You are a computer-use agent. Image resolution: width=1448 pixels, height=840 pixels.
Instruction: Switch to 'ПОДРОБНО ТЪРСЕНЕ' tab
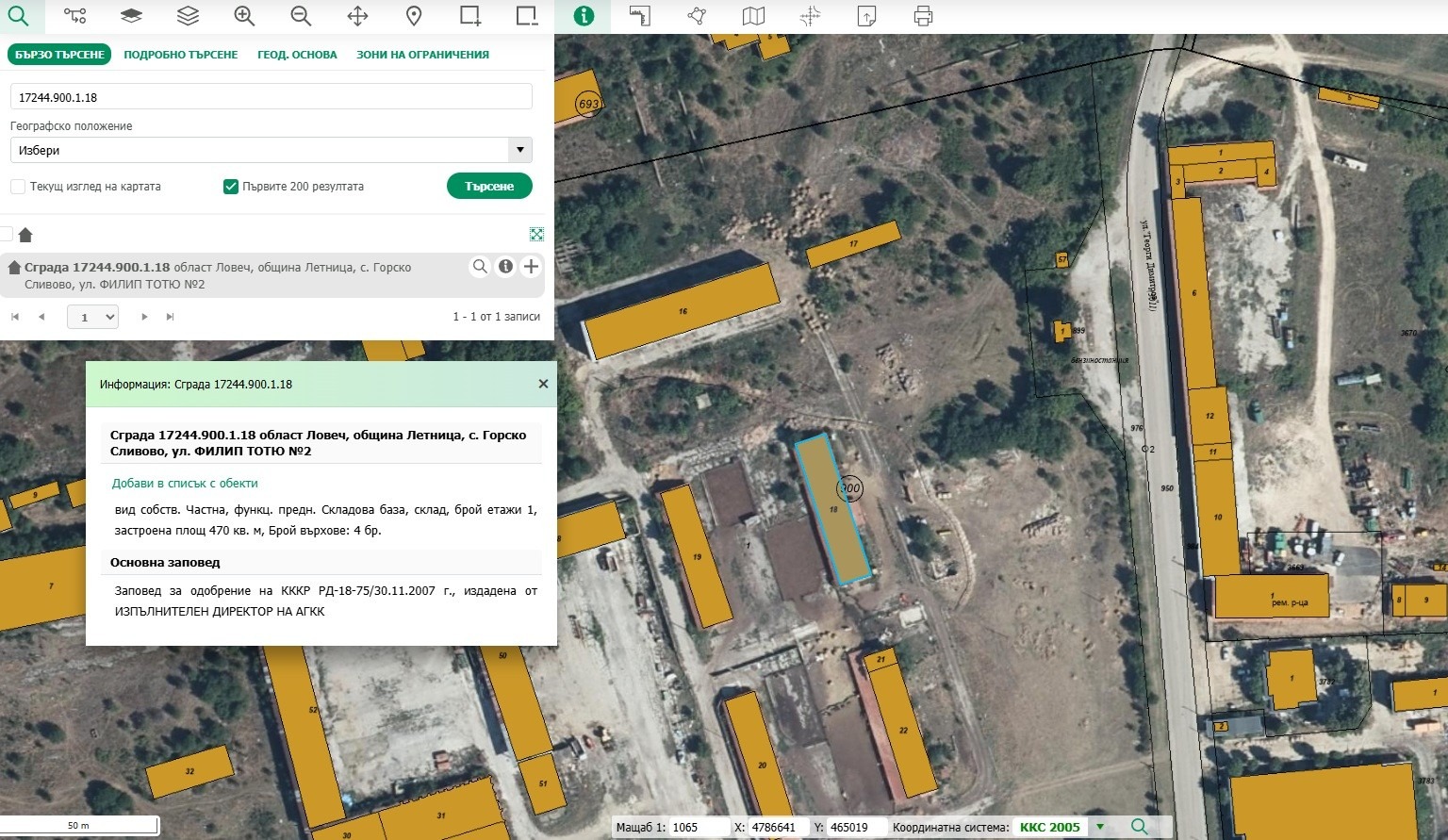[181, 55]
